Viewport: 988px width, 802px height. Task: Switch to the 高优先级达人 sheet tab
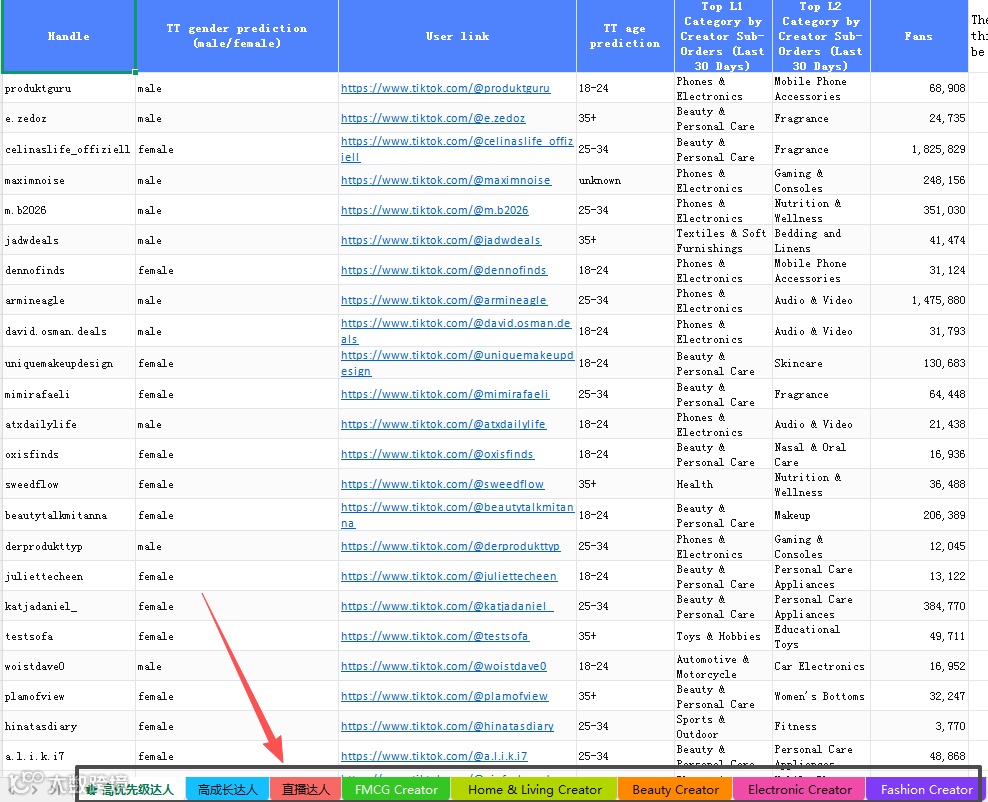[x=131, y=789]
